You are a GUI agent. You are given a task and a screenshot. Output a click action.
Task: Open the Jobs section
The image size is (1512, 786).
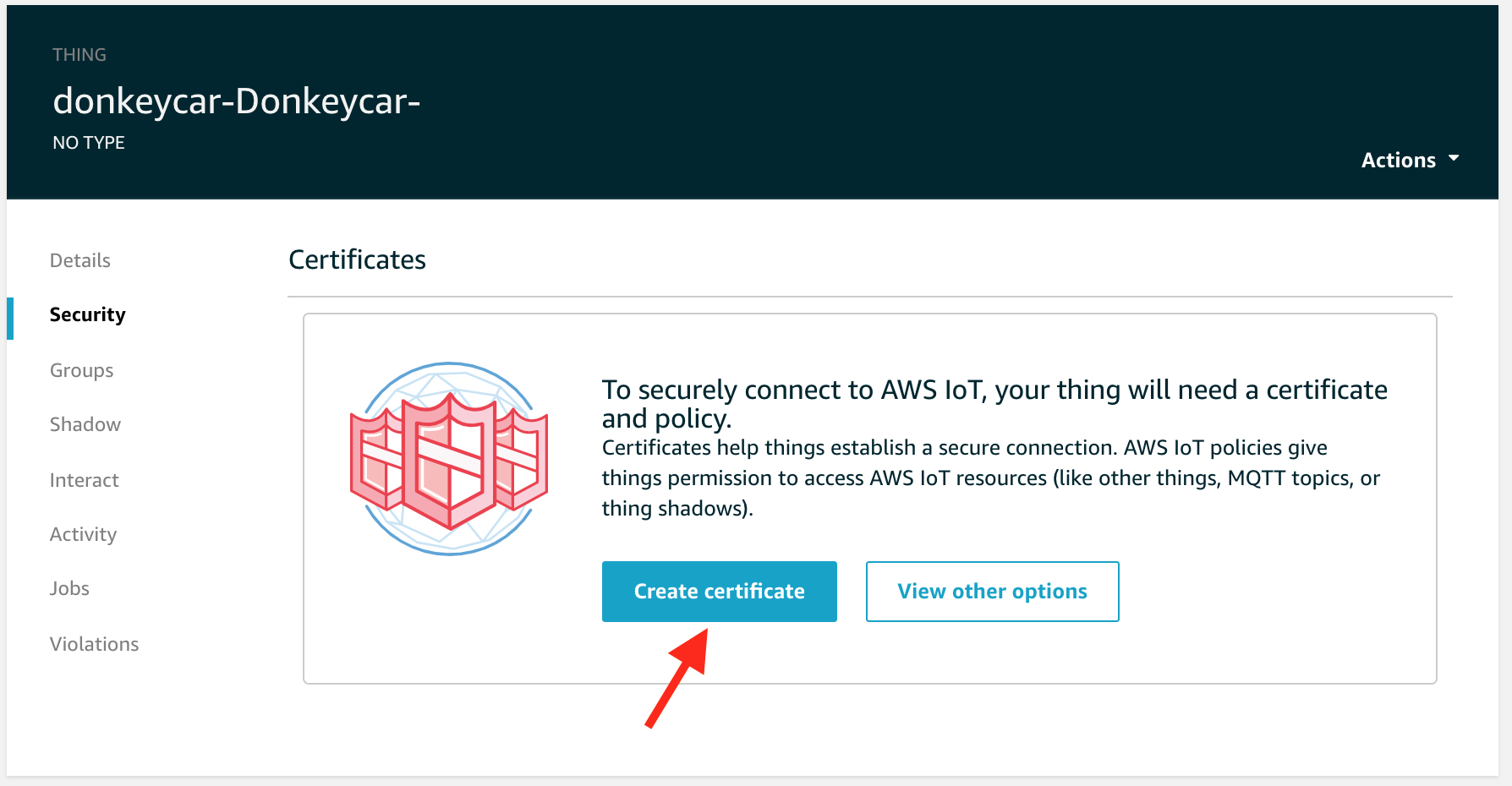[x=69, y=588]
